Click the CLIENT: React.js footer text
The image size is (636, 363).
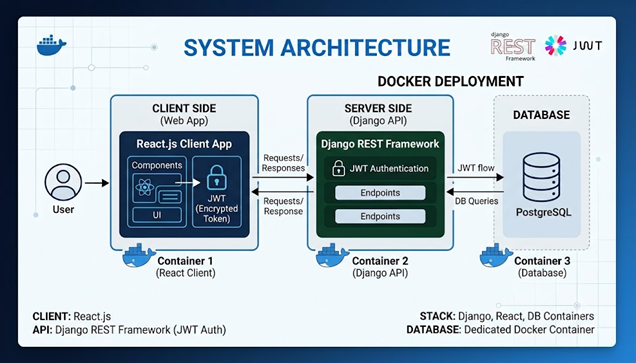(x=72, y=316)
